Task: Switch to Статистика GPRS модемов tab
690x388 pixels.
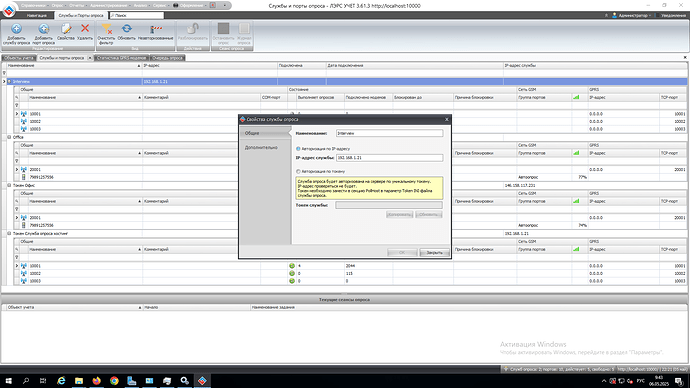Action: click(121, 58)
